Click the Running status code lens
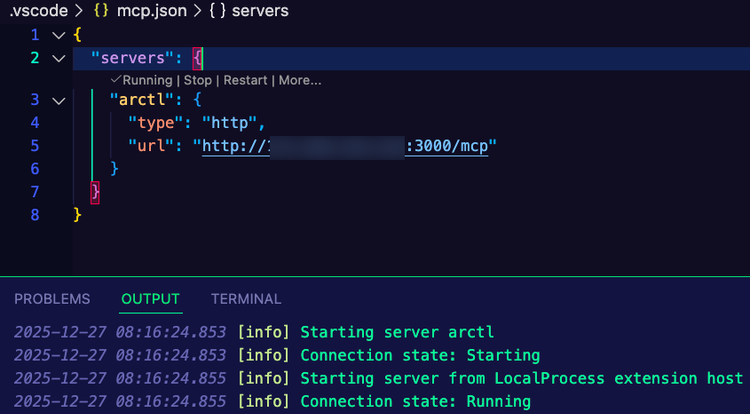The image size is (750, 414). coord(142,80)
